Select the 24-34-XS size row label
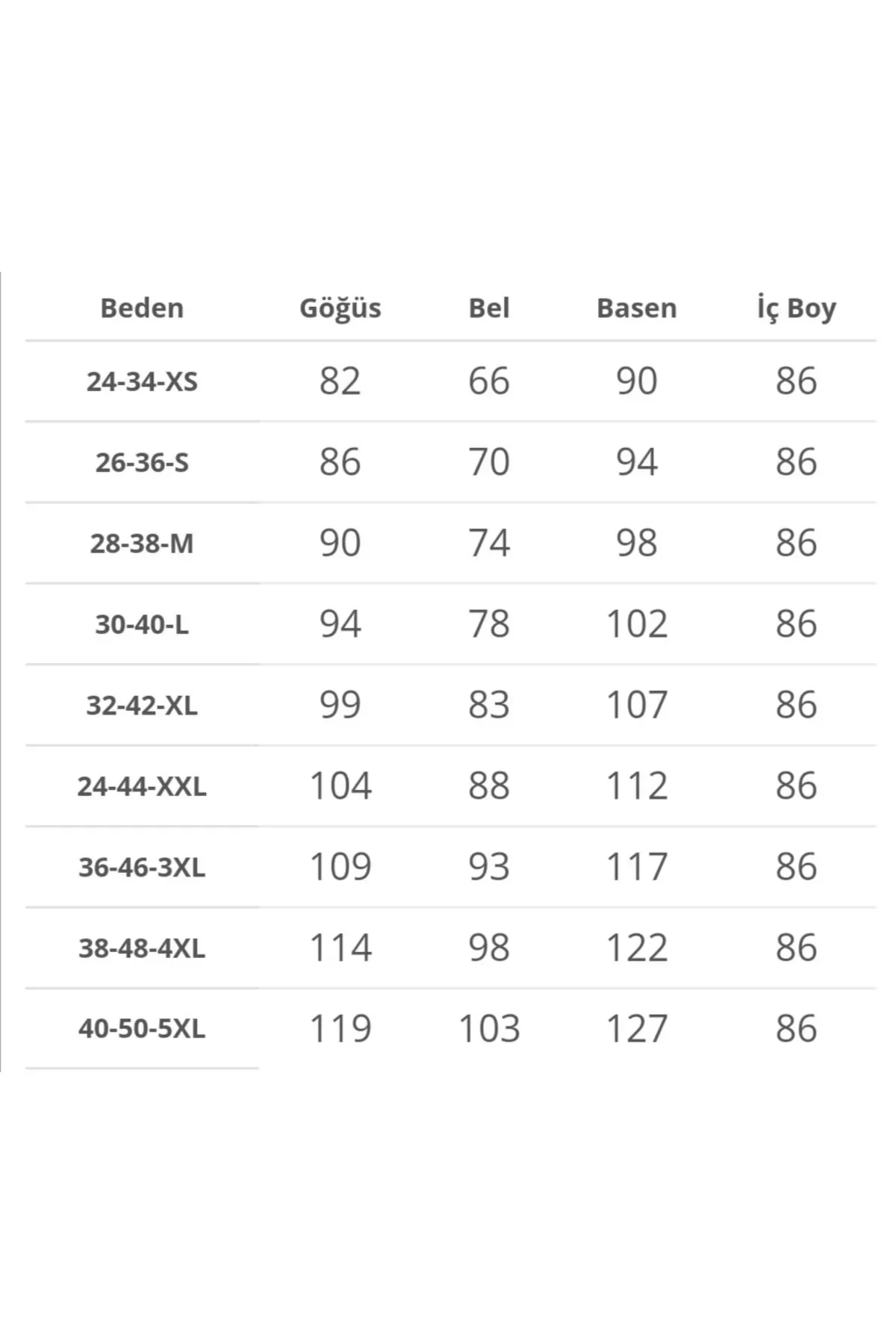 point(142,382)
